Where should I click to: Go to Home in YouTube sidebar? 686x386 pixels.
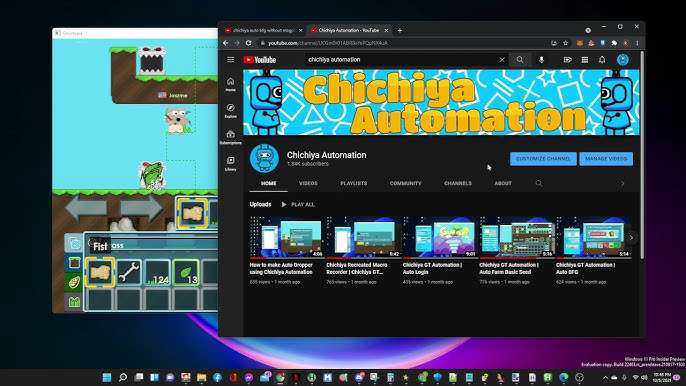tap(231, 84)
